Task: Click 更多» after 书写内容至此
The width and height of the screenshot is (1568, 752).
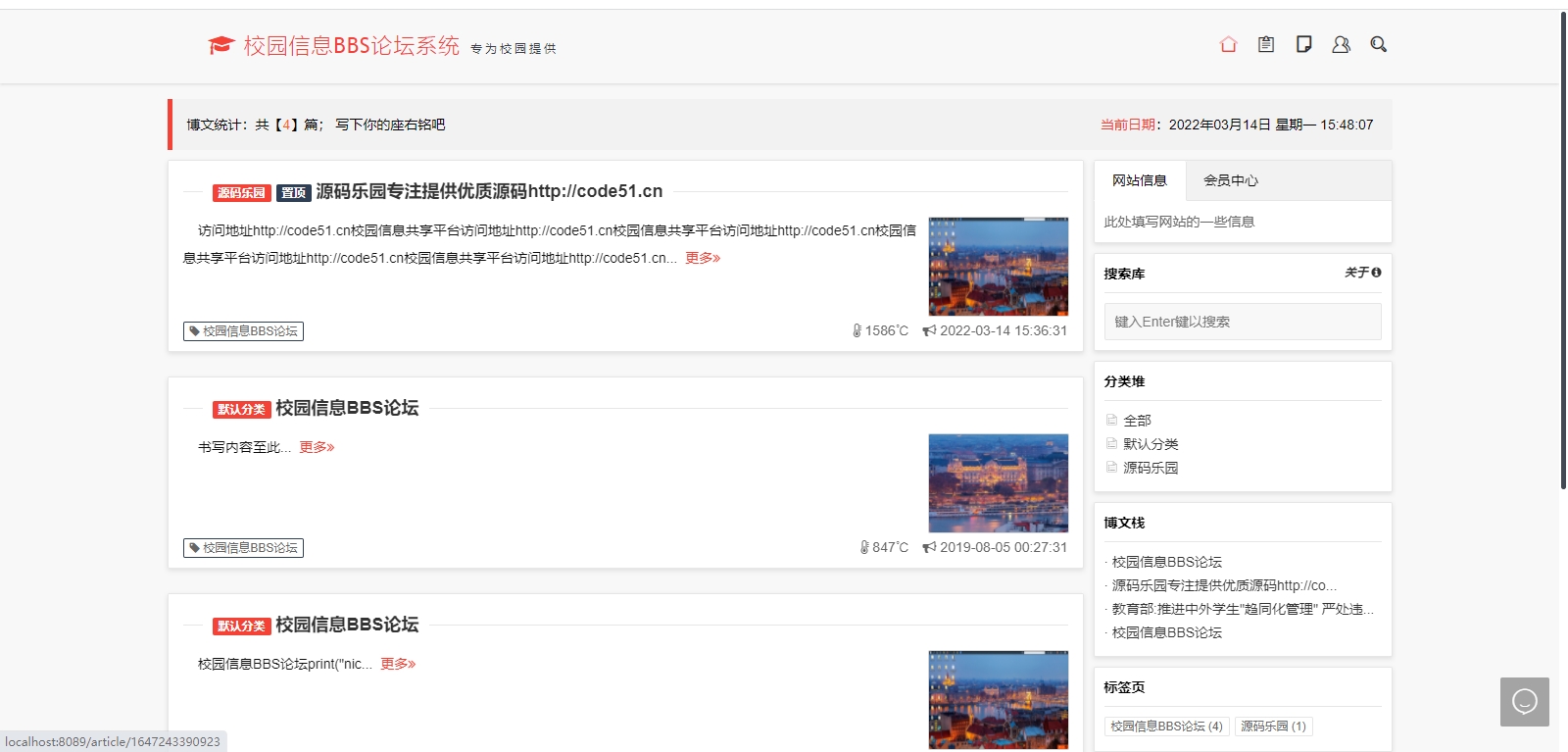Action: coord(317,447)
